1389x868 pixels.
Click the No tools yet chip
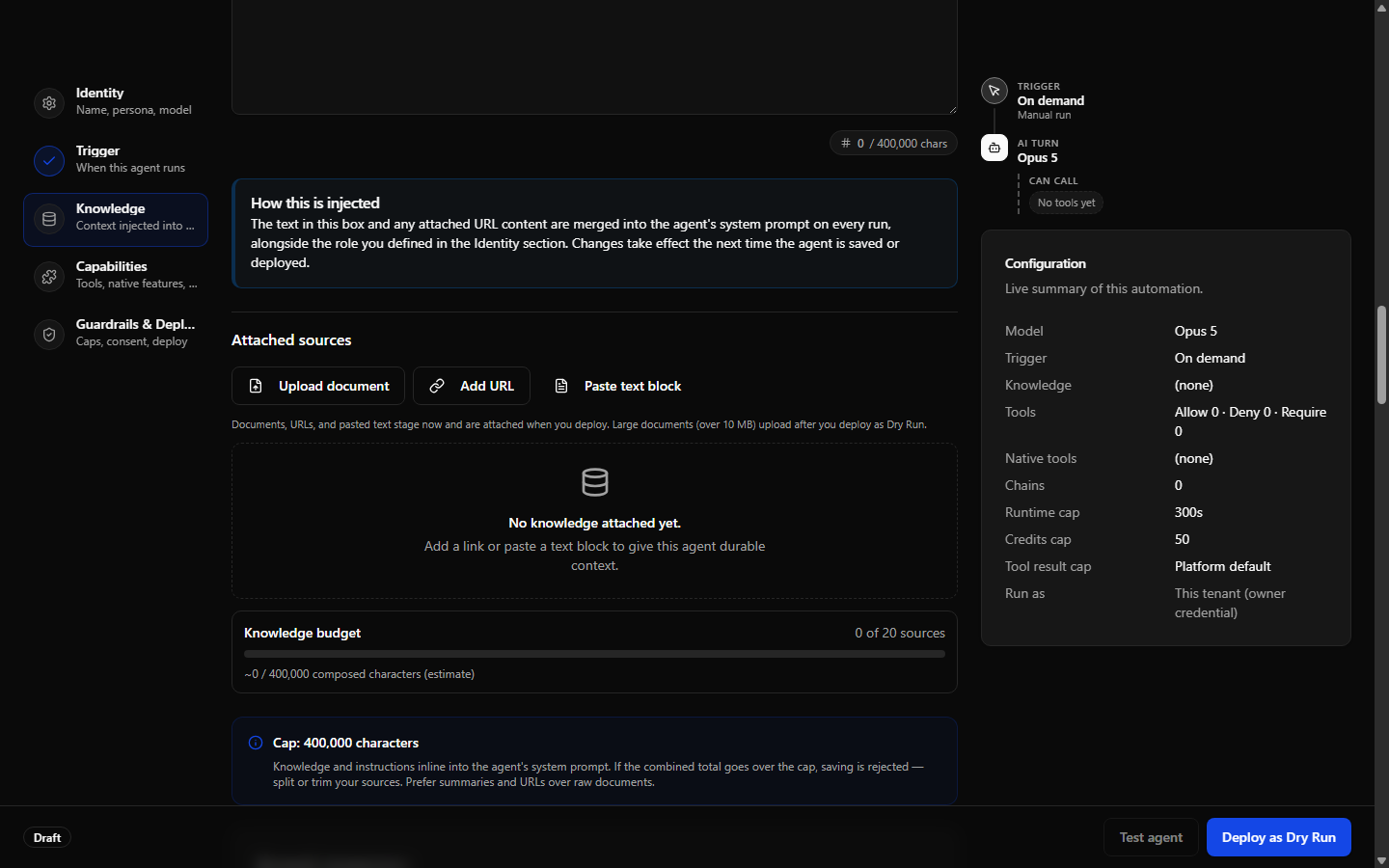pos(1066,203)
